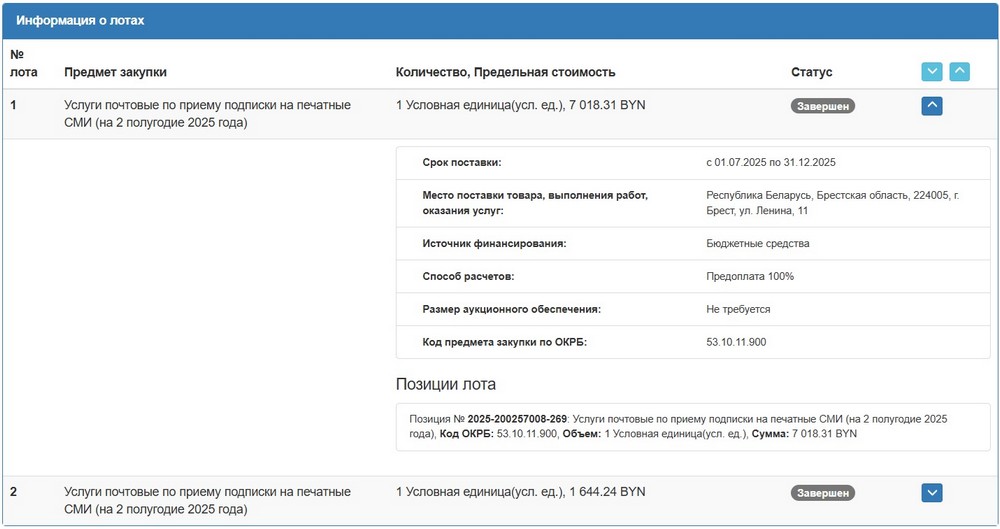Click the 'Завершен' status badge of lot 2
This screenshot has width=1000, height=529.
pyautogui.click(x=823, y=493)
